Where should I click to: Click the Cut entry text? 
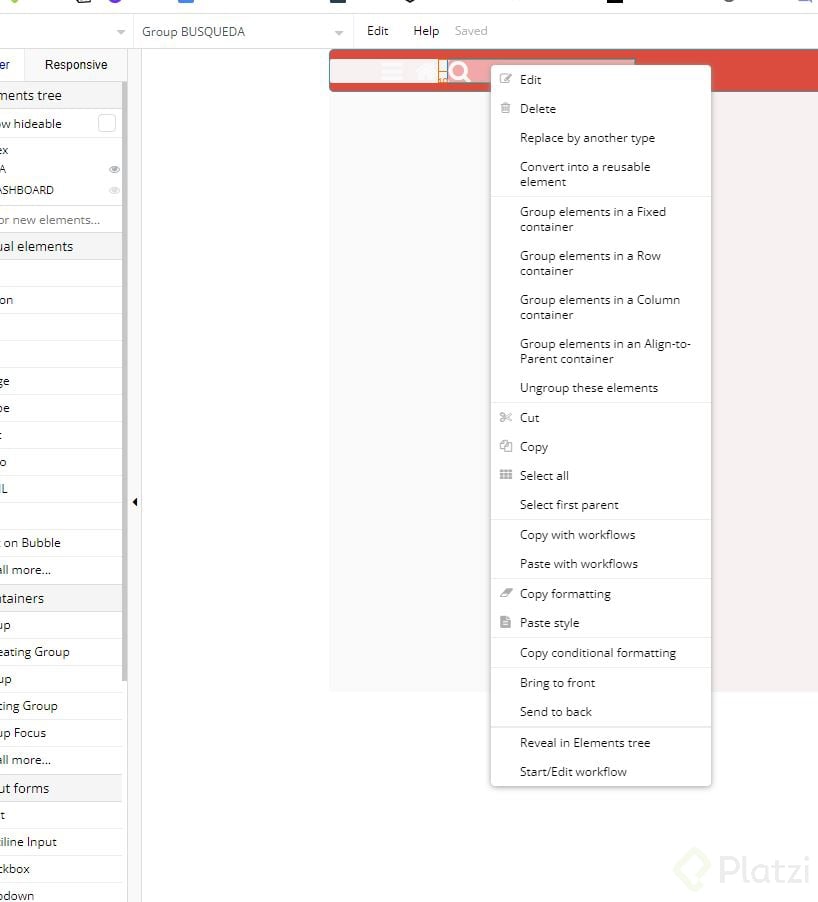point(529,418)
